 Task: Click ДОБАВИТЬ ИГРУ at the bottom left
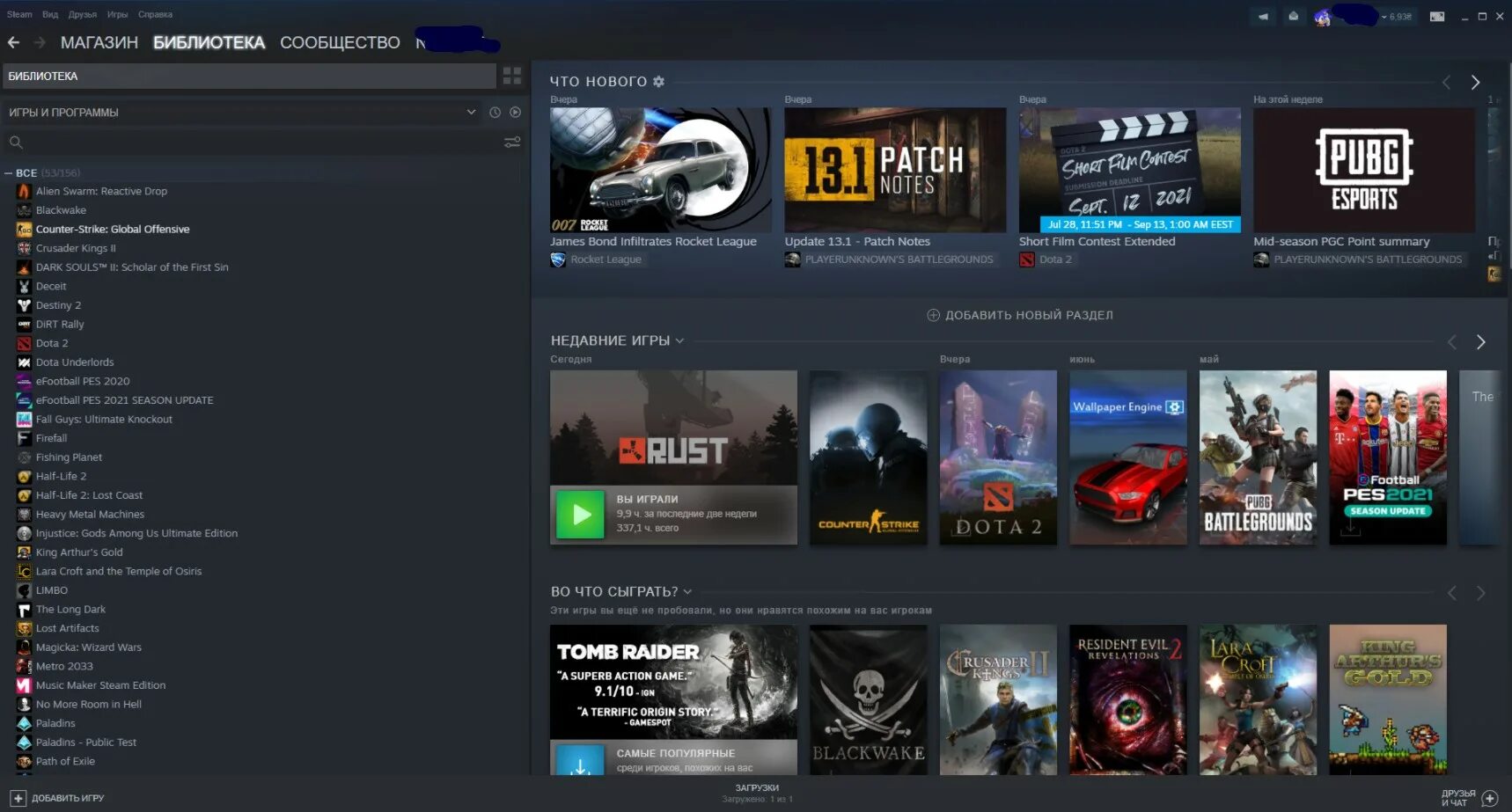(68, 798)
